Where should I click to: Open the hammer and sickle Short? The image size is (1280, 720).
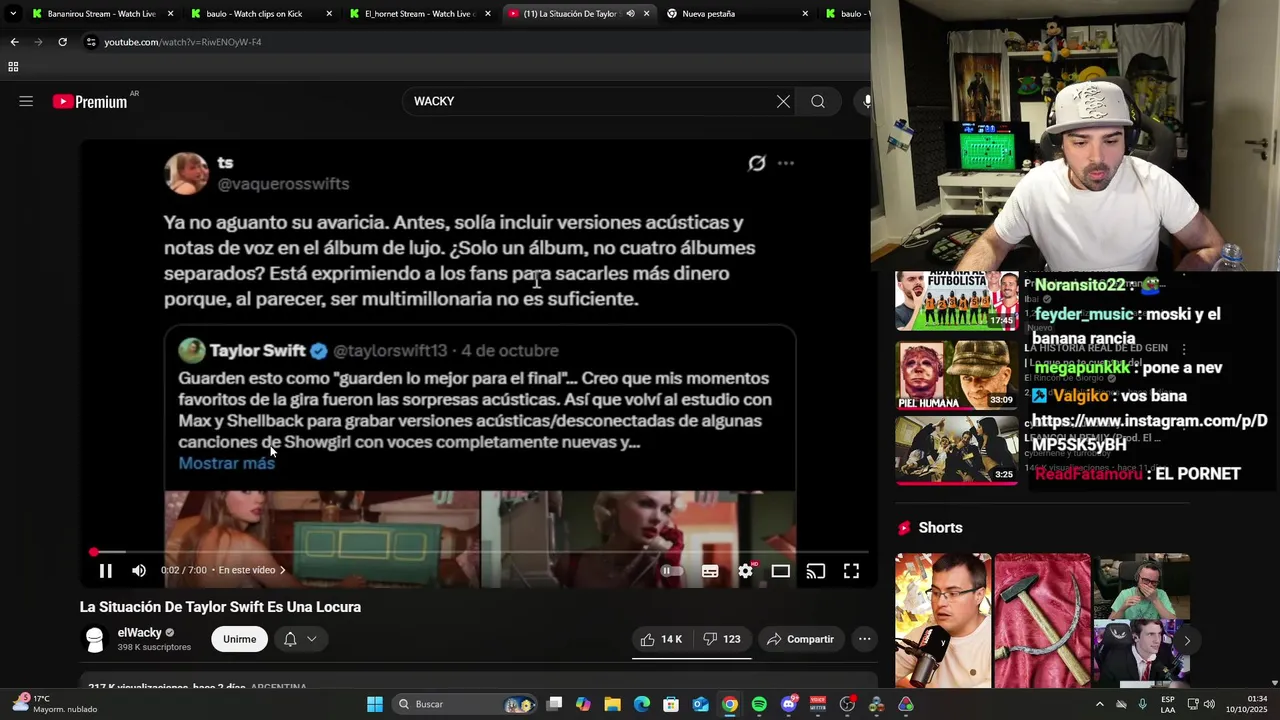pyautogui.click(x=1042, y=621)
